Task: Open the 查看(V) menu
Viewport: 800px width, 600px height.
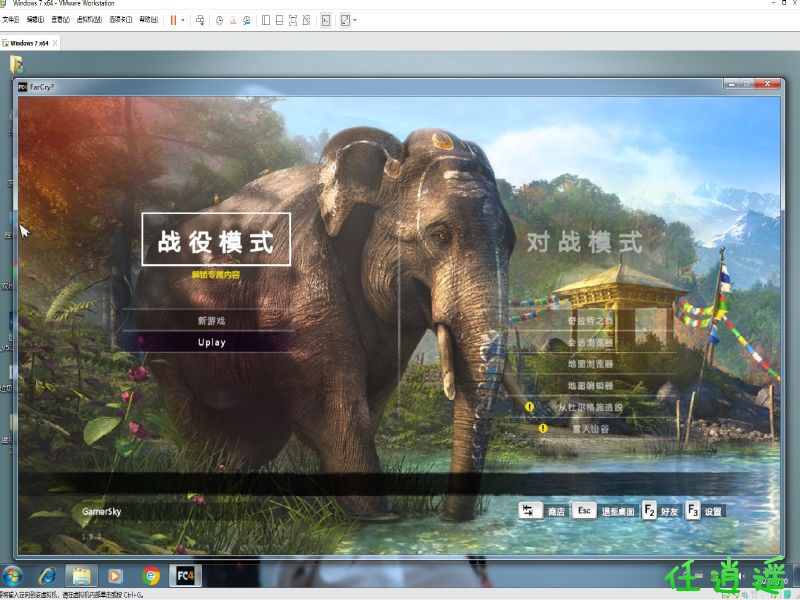Action: (x=60, y=20)
